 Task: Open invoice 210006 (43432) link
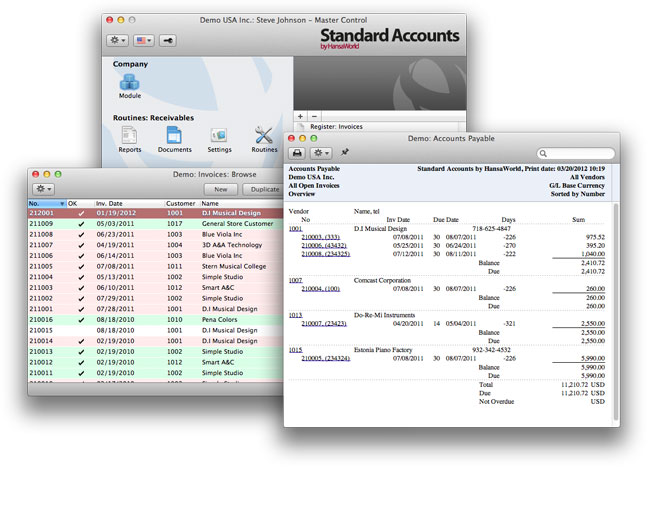pyautogui.click(x=324, y=245)
